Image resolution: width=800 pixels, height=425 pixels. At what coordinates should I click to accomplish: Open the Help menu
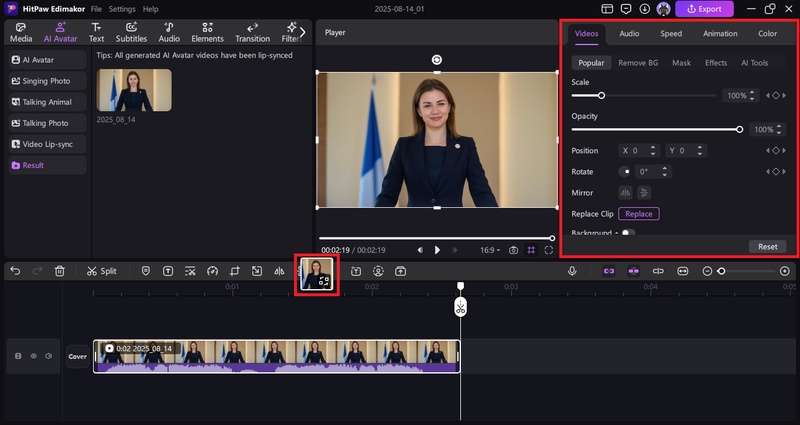[x=151, y=9]
